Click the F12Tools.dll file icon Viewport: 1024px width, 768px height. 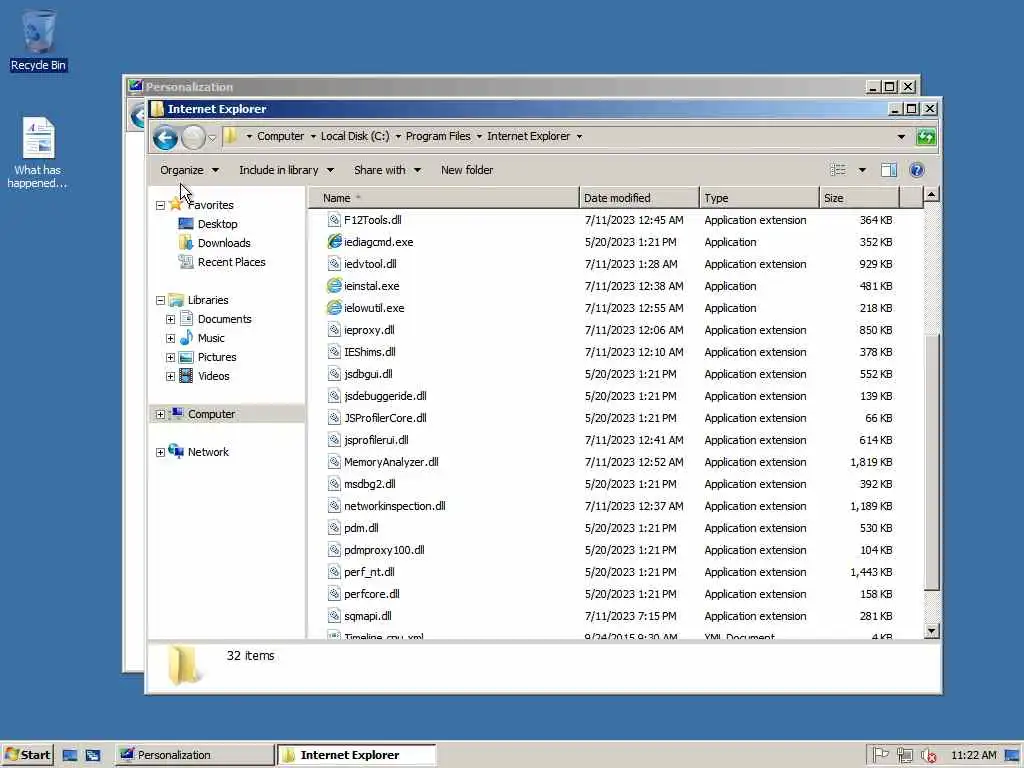tap(334, 219)
